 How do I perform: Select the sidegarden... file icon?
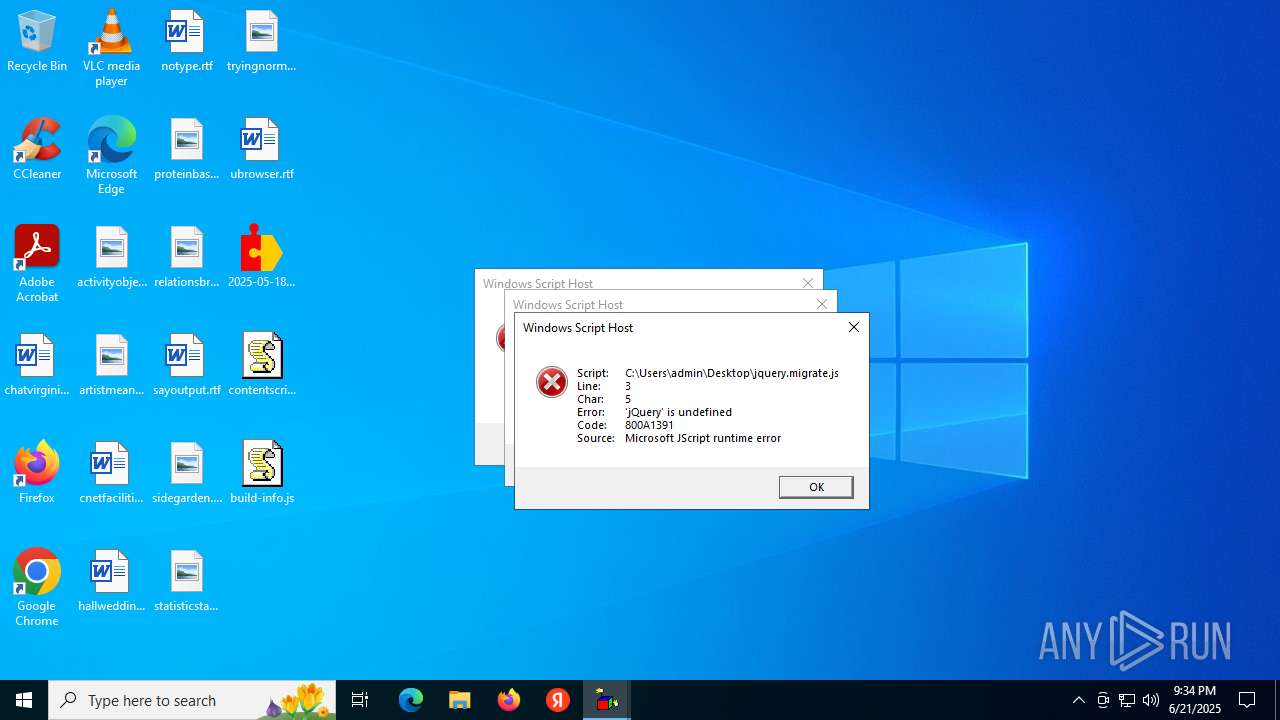186,474
